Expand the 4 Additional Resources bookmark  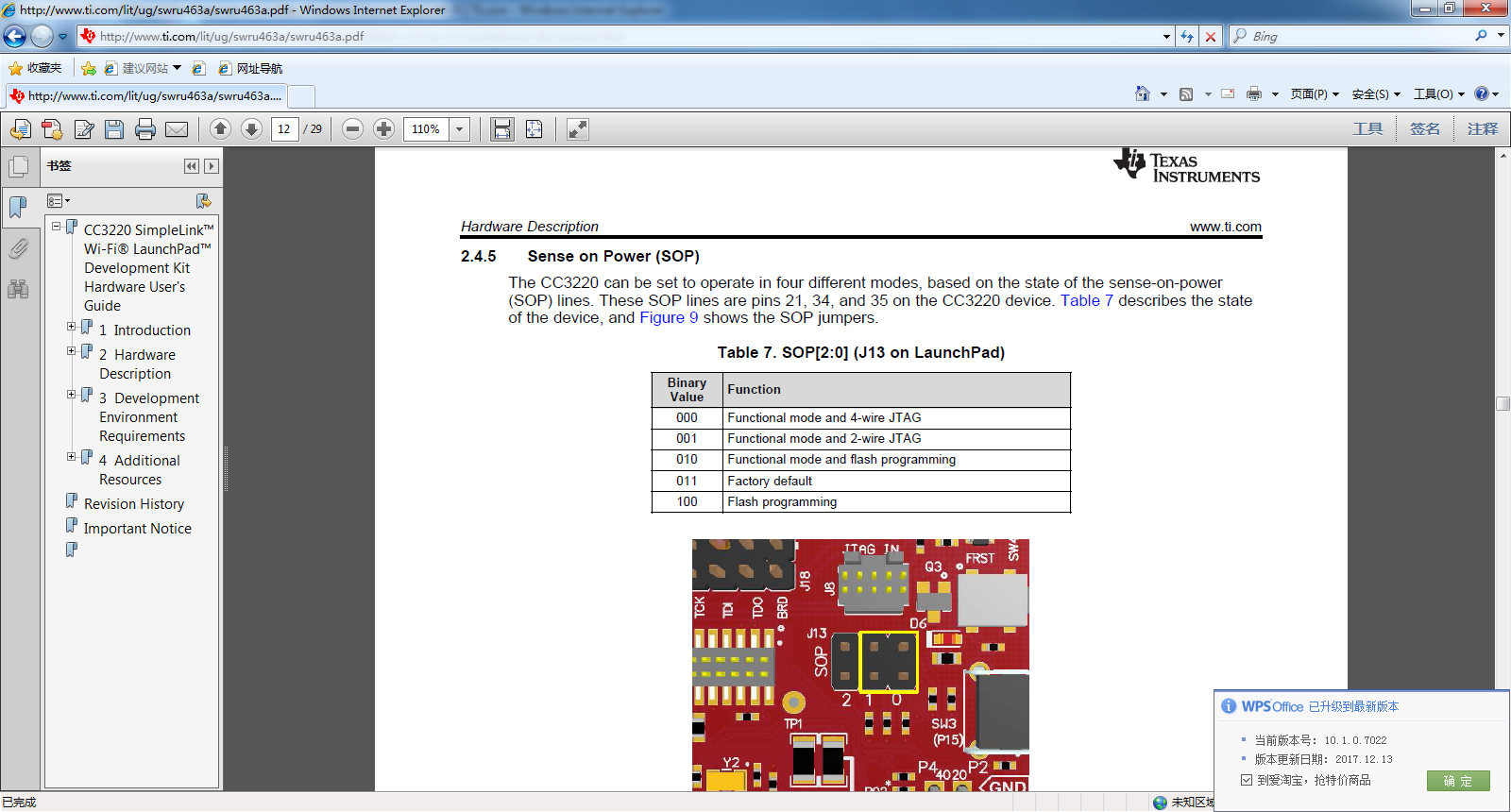[x=71, y=457]
